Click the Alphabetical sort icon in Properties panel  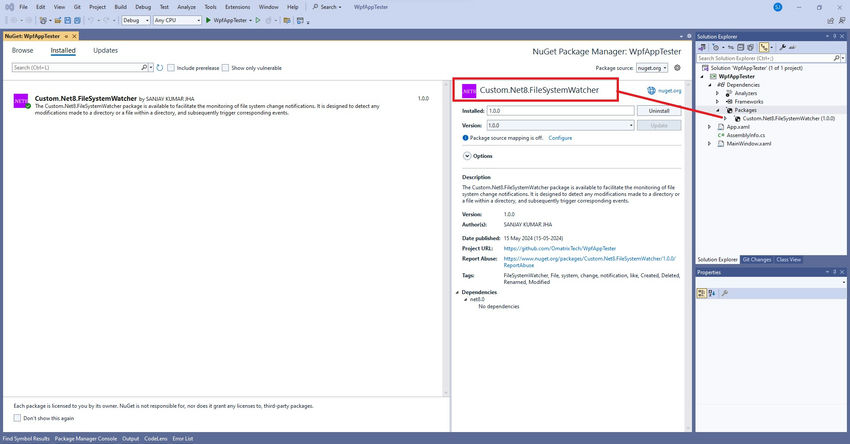(712, 293)
